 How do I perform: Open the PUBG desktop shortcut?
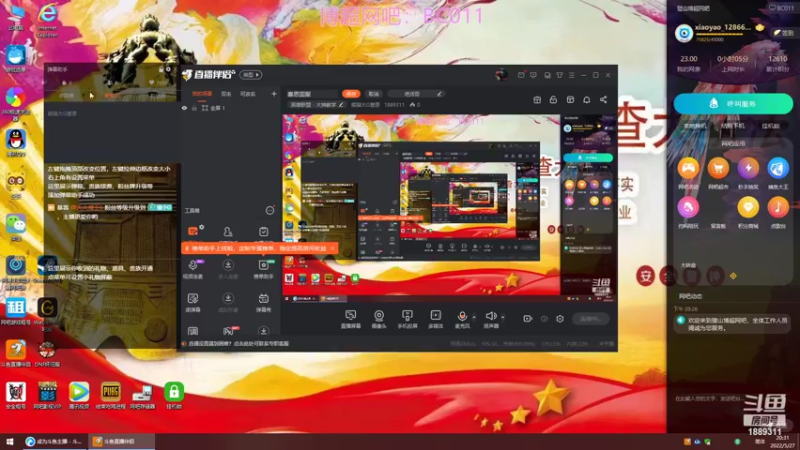coord(111,395)
